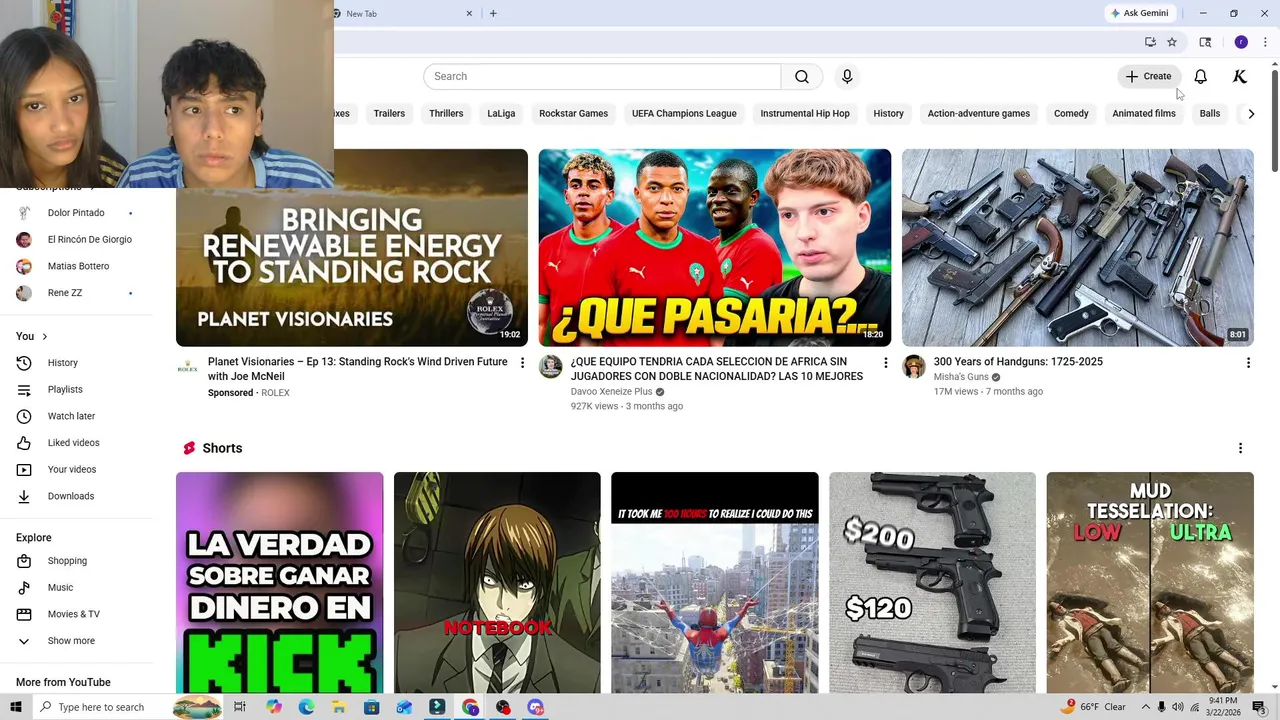Select the UEFA Champions League chip
Screen dimensions: 1280x720
pyautogui.click(x=684, y=113)
